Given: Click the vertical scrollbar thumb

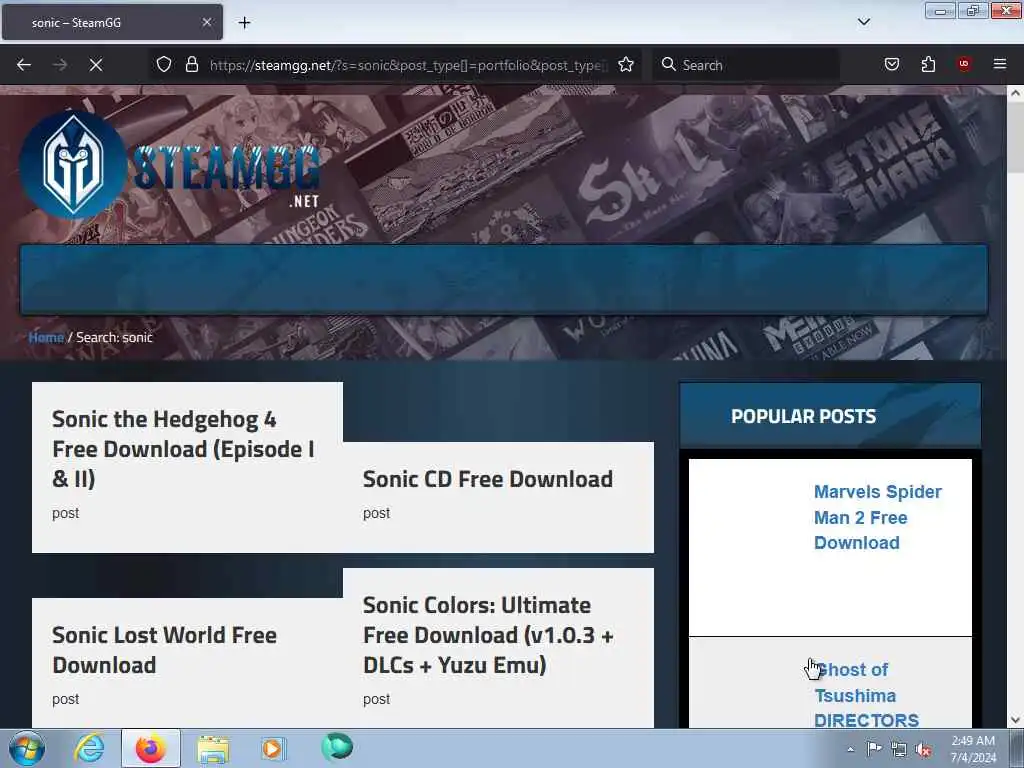Looking at the screenshot, I should tap(1015, 138).
